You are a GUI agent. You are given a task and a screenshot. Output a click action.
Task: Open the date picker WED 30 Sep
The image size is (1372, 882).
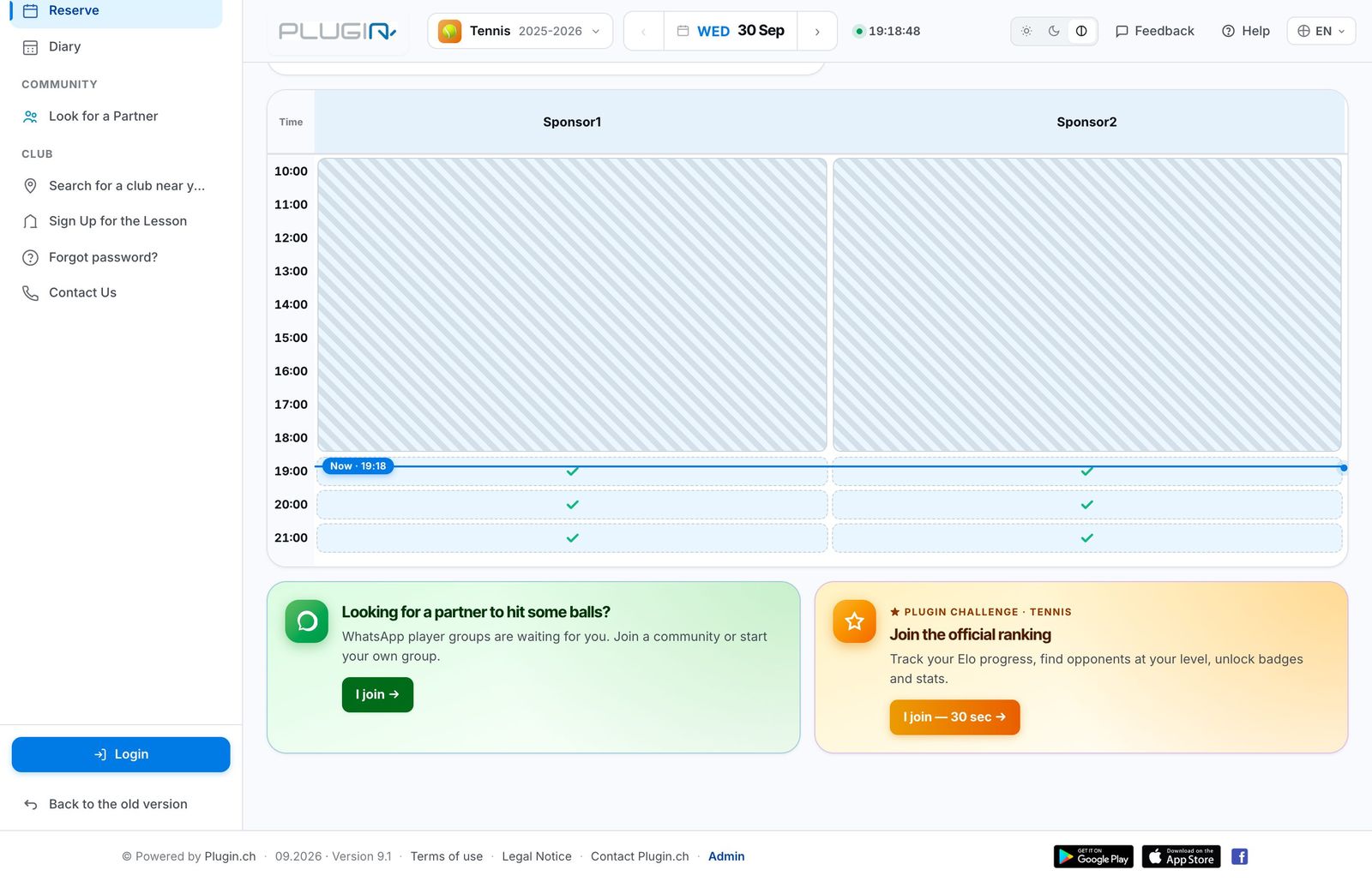click(731, 32)
